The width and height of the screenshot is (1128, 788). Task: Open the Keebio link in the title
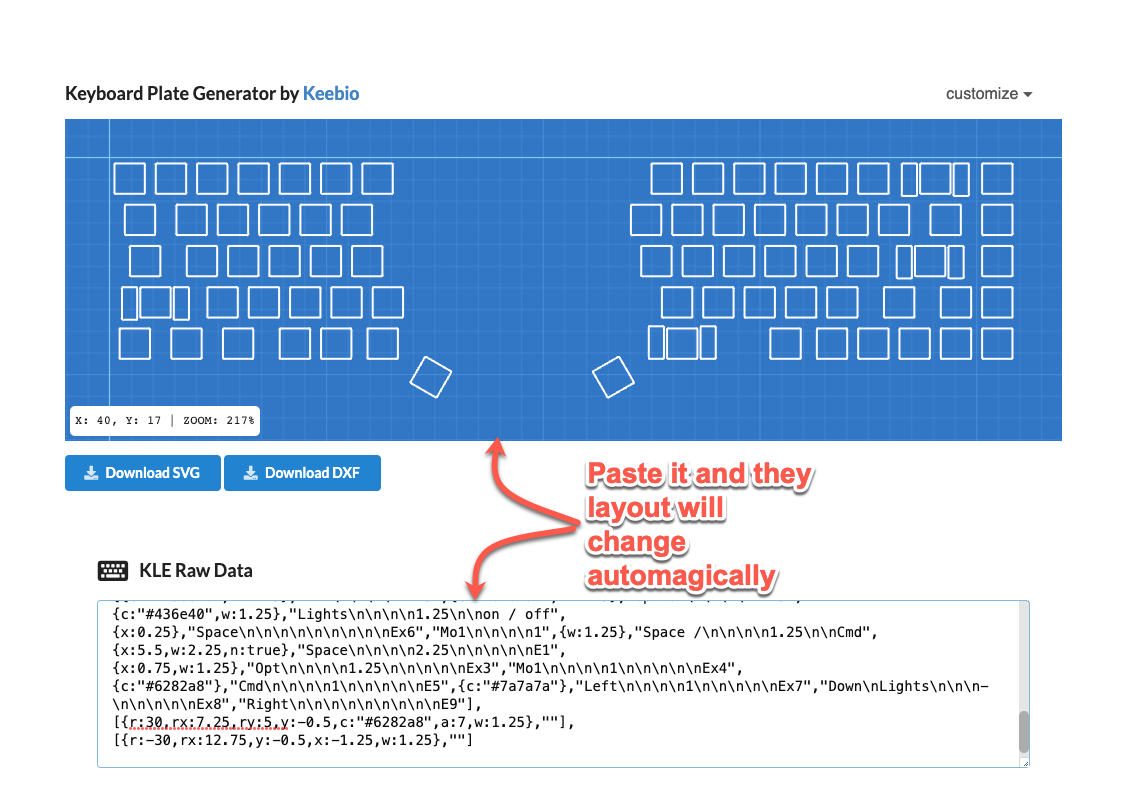click(x=330, y=94)
